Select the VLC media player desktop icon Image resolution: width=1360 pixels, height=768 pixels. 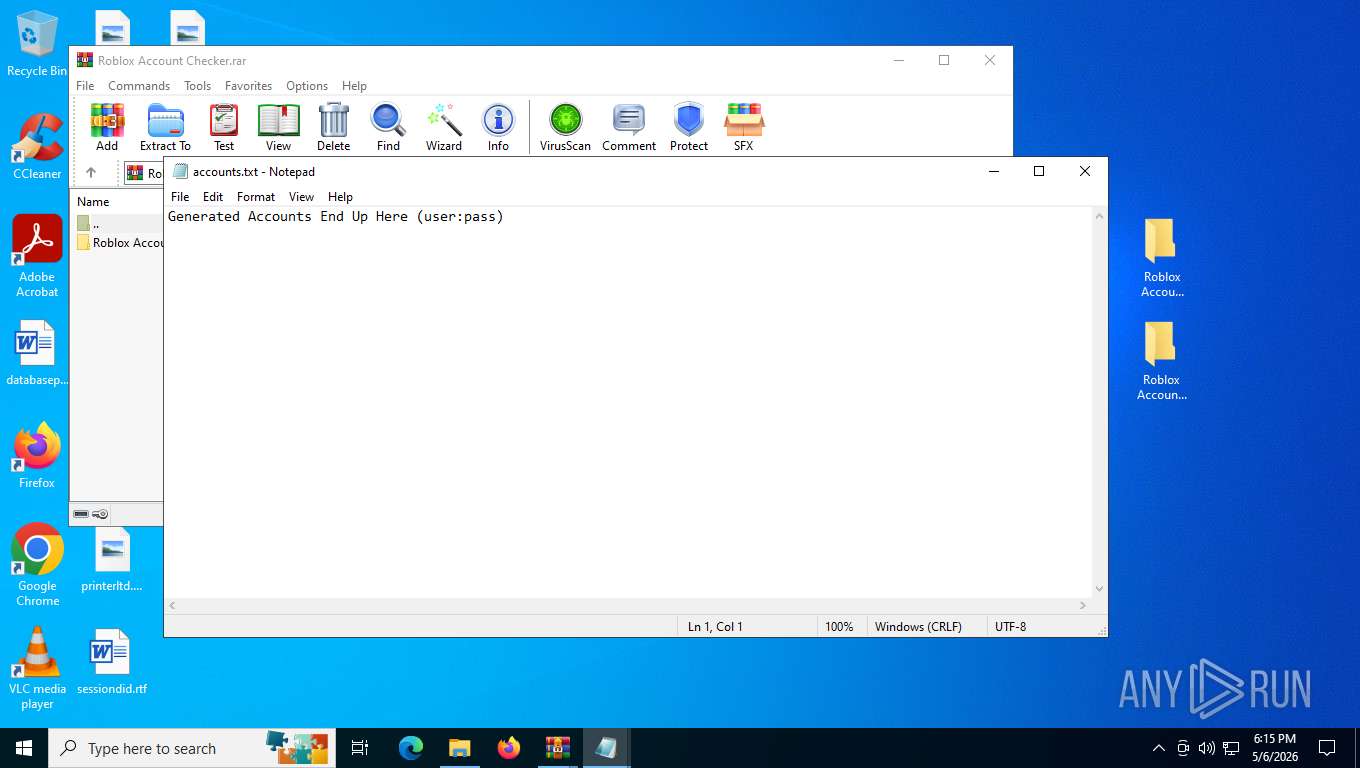37,668
